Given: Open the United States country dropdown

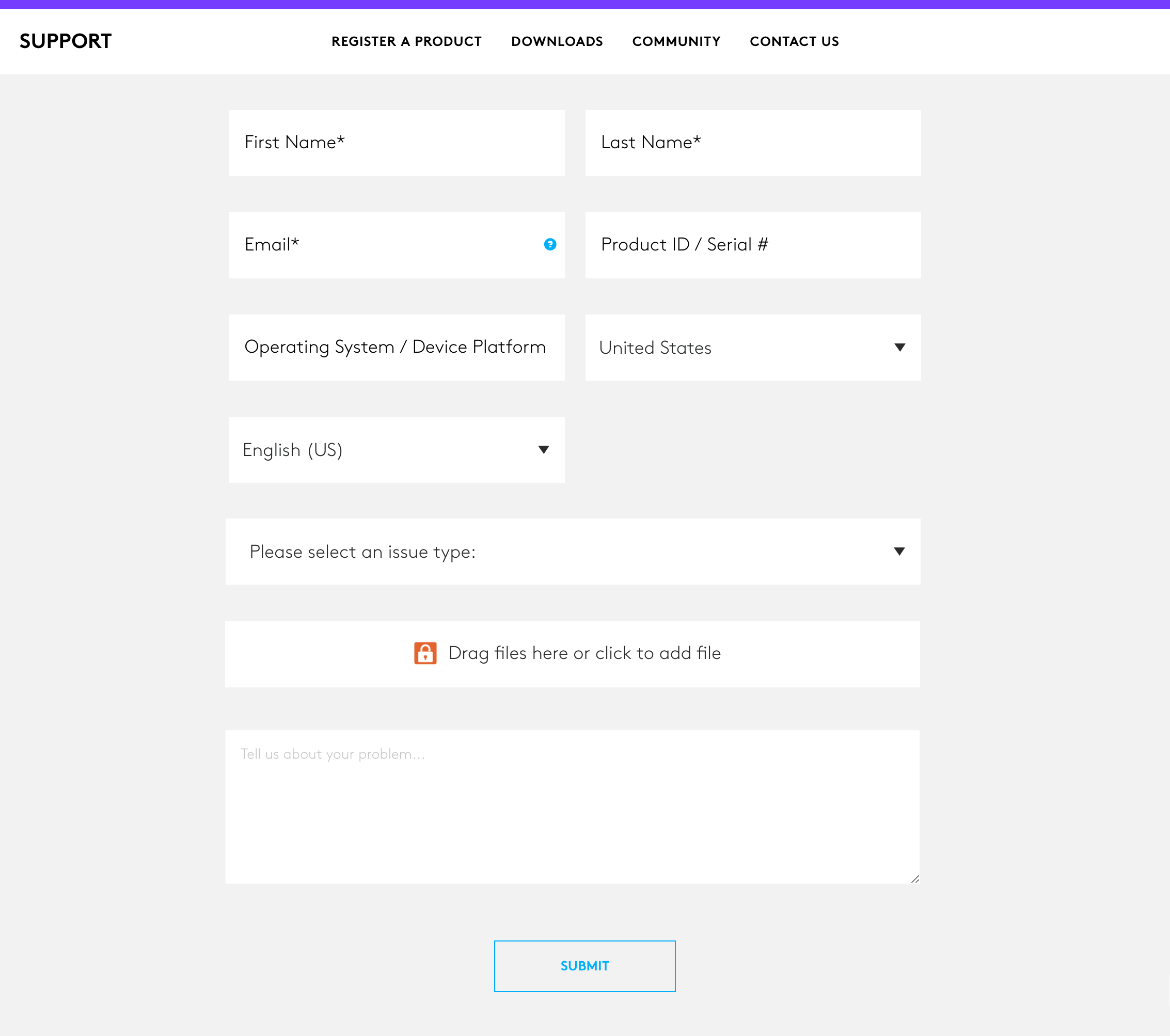Looking at the screenshot, I should [753, 347].
